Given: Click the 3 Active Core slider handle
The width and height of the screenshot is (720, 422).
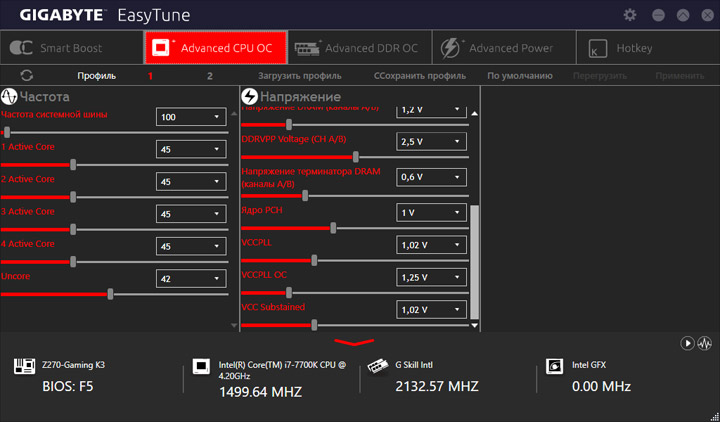Looking at the screenshot, I should point(73,230).
